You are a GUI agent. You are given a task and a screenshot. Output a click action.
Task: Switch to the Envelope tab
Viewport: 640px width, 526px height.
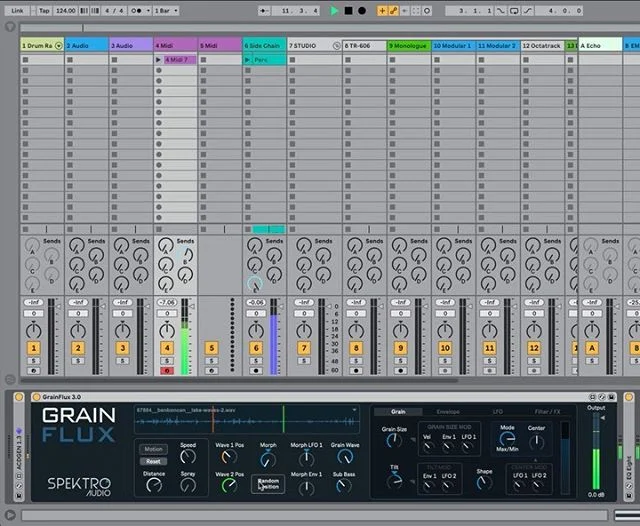click(x=448, y=412)
